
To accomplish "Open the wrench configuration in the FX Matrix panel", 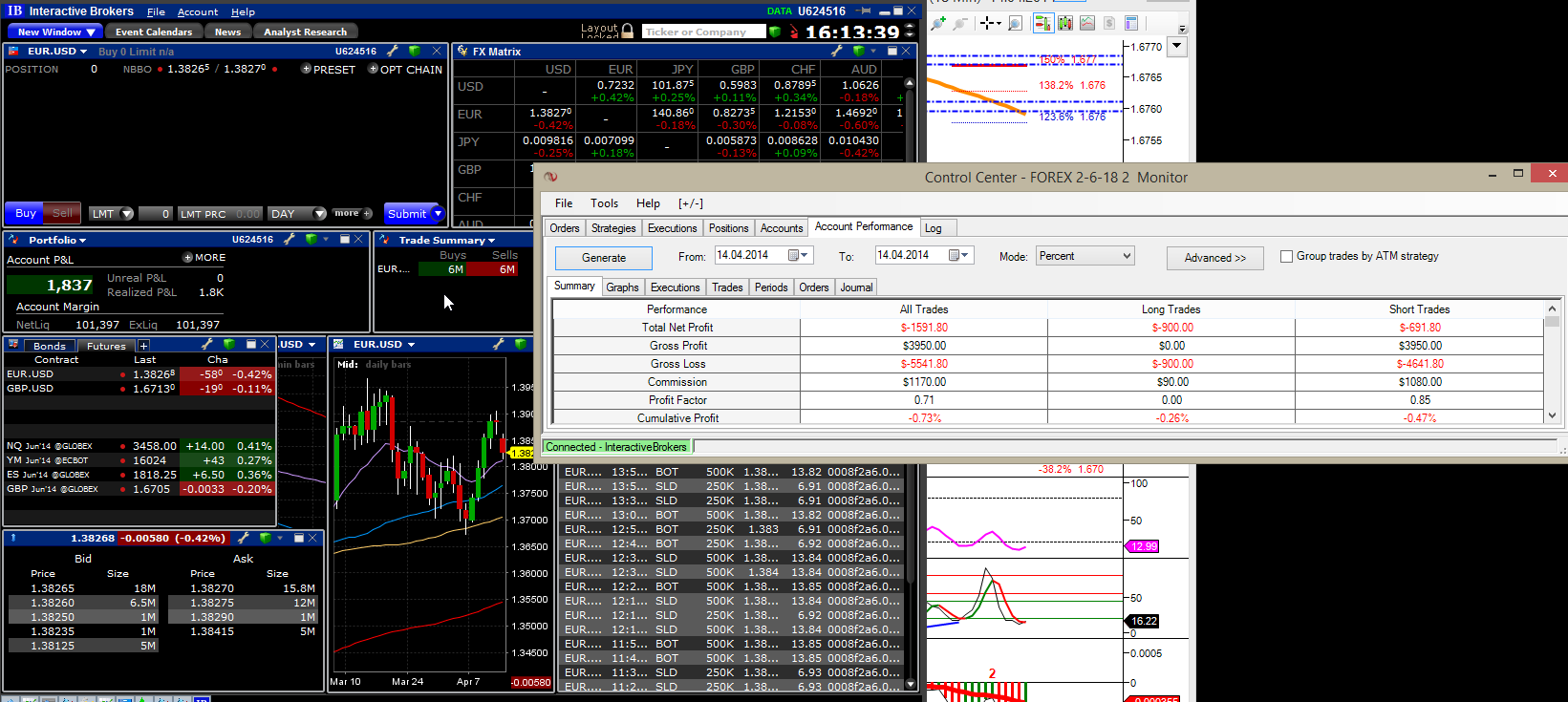I will (838, 51).
